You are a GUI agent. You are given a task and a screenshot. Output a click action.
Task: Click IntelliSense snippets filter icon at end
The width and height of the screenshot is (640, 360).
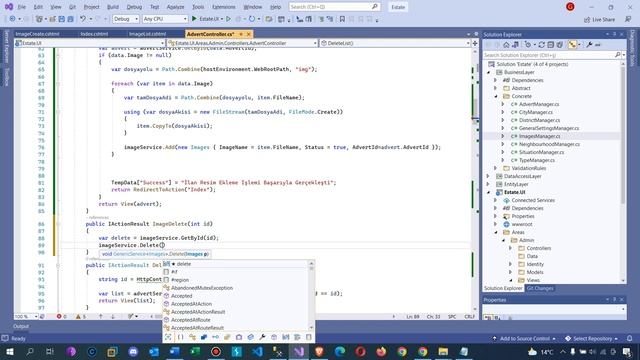pos(309,337)
